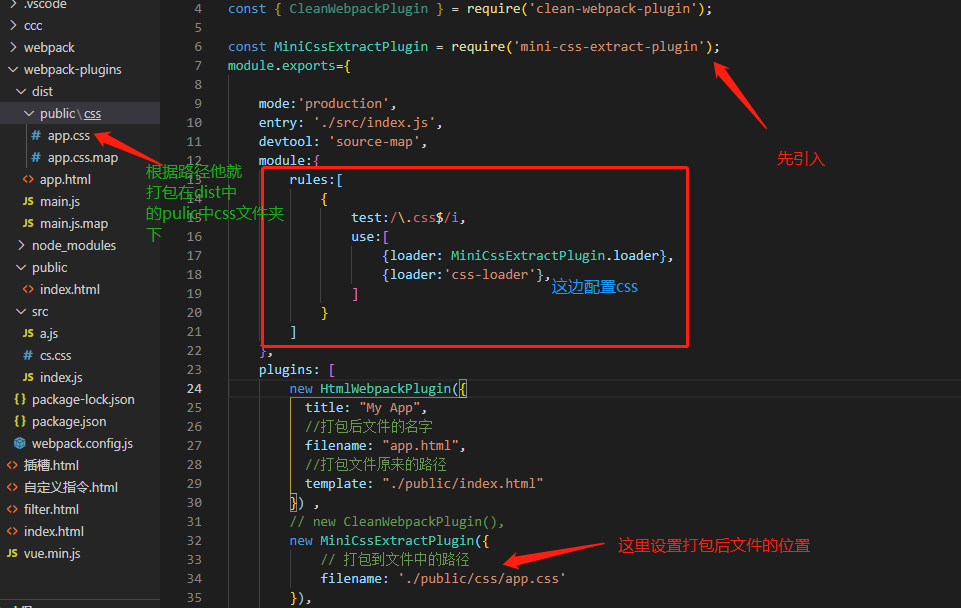This screenshot has width=961, height=608.
Task: Expand the node_modules folder chevron
Action: click(21, 245)
